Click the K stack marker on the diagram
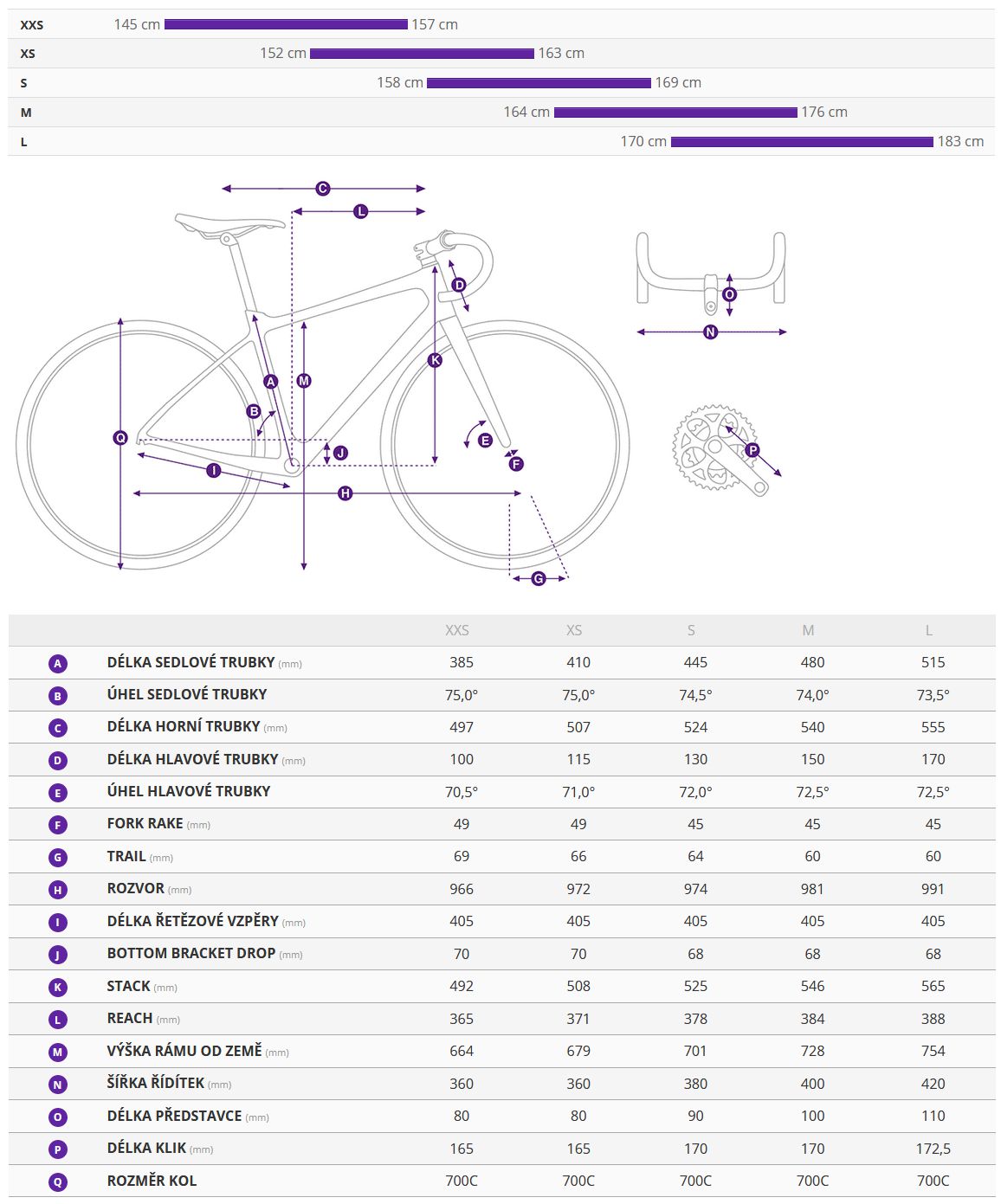The height and width of the screenshot is (1204, 1001). 435,360
